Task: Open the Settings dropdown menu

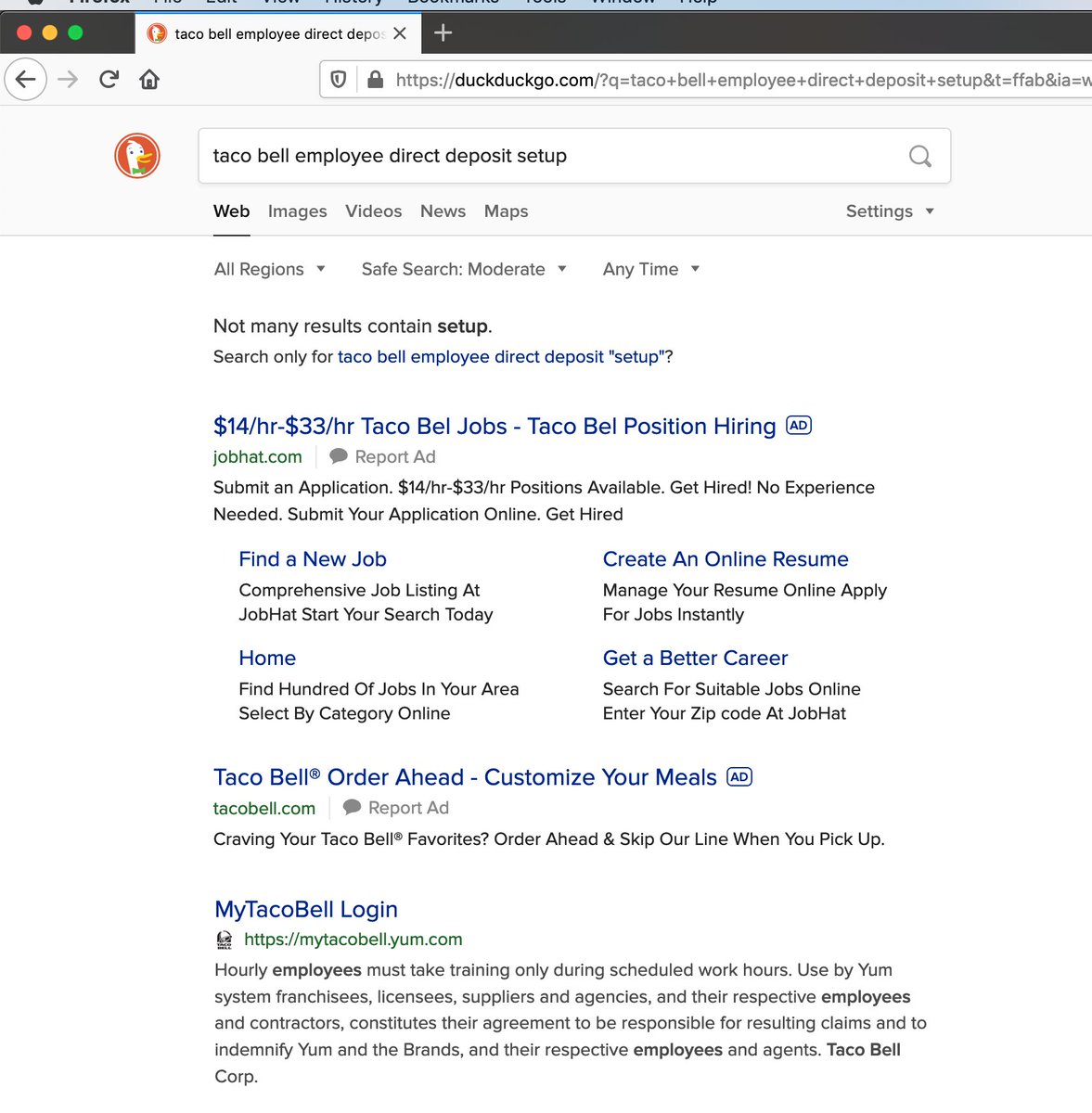Action: tap(890, 211)
